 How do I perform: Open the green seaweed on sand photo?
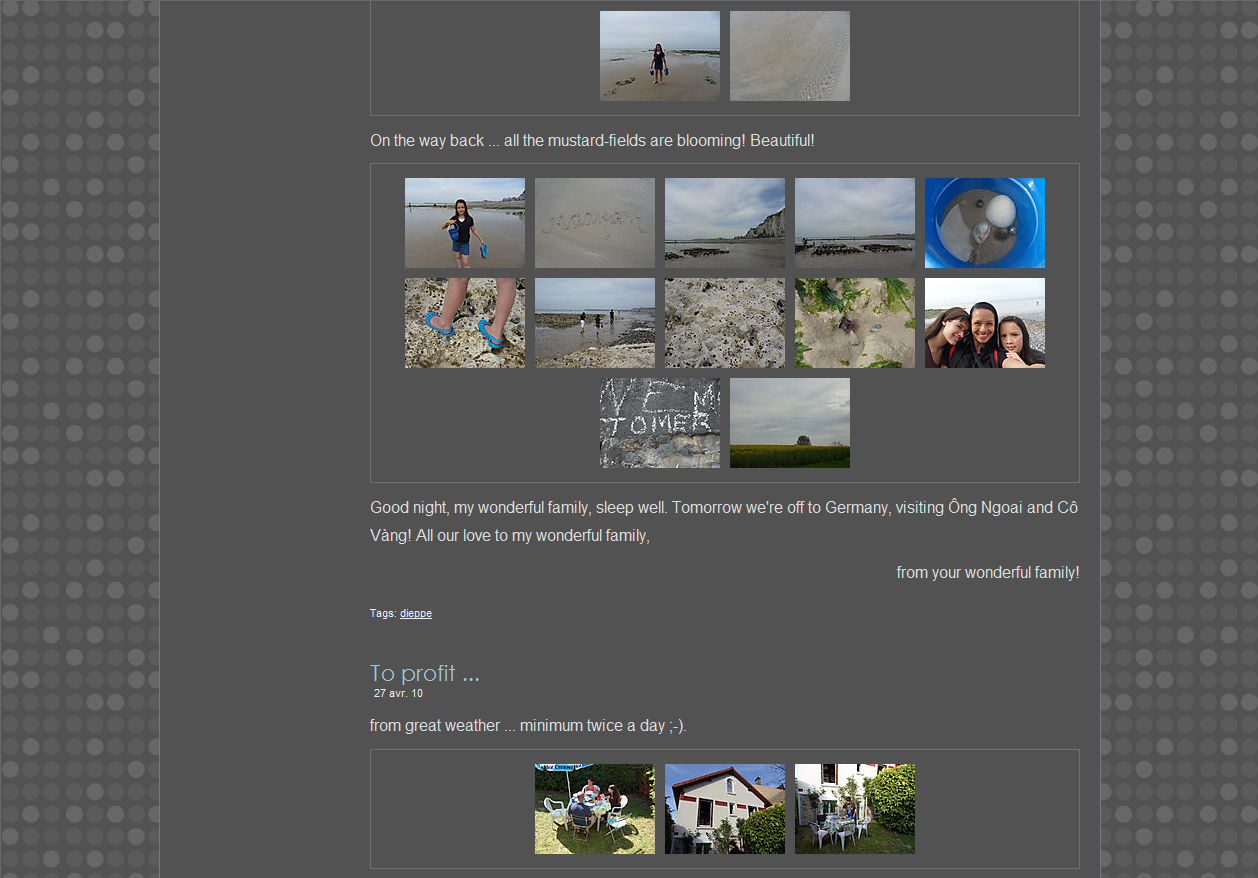coord(854,323)
